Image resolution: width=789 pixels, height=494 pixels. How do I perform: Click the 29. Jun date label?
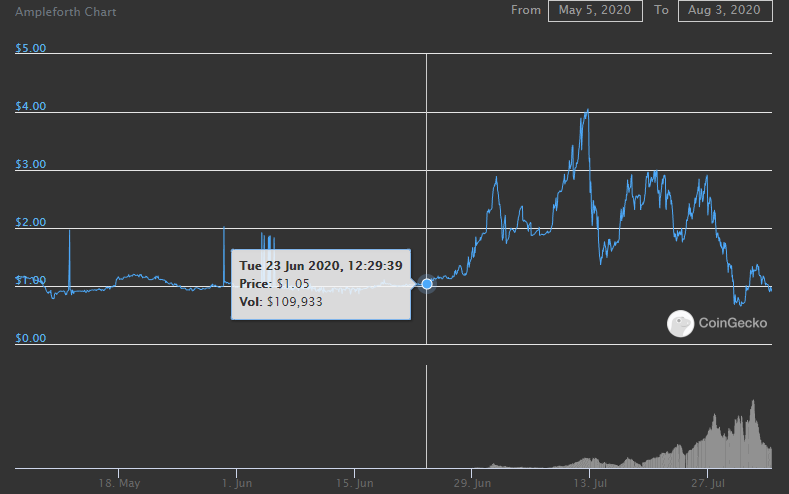pyautogui.click(x=472, y=483)
